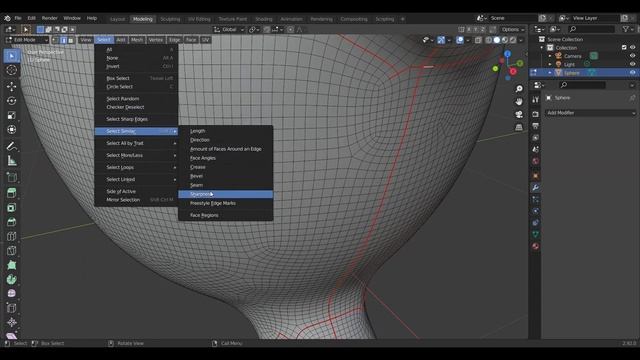The width and height of the screenshot is (640, 360).
Task: Select the Edge Slide tool
Action: pyautogui.click(x=11, y=308)
